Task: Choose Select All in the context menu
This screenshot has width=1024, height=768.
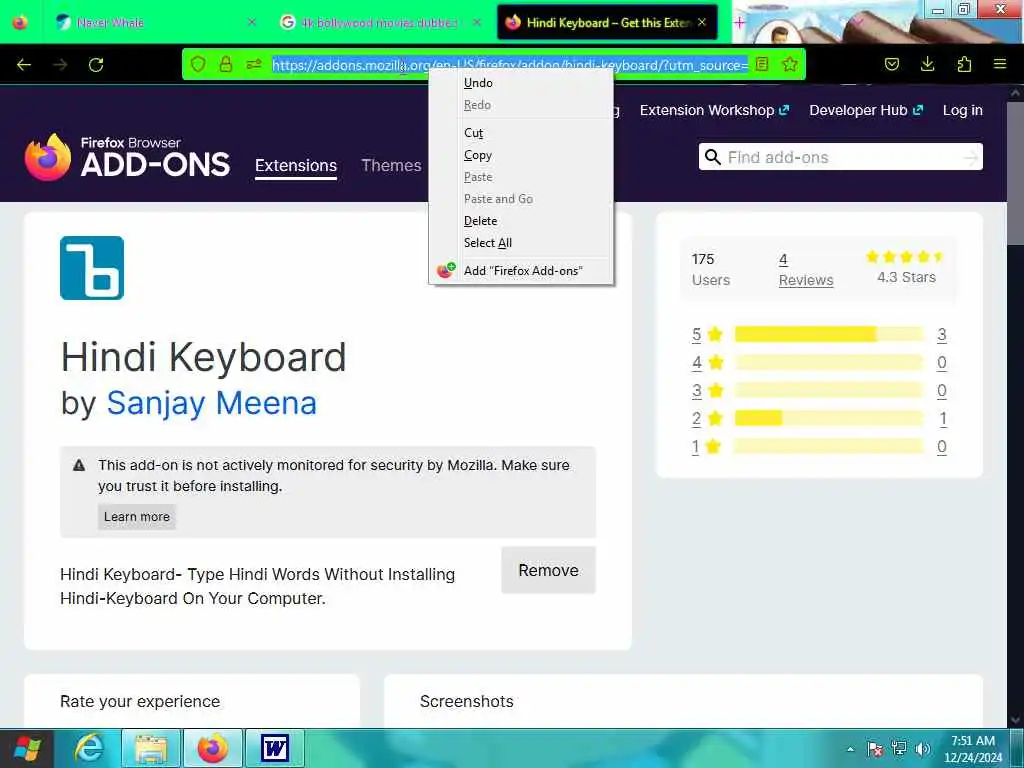Action: coord(520,243)
